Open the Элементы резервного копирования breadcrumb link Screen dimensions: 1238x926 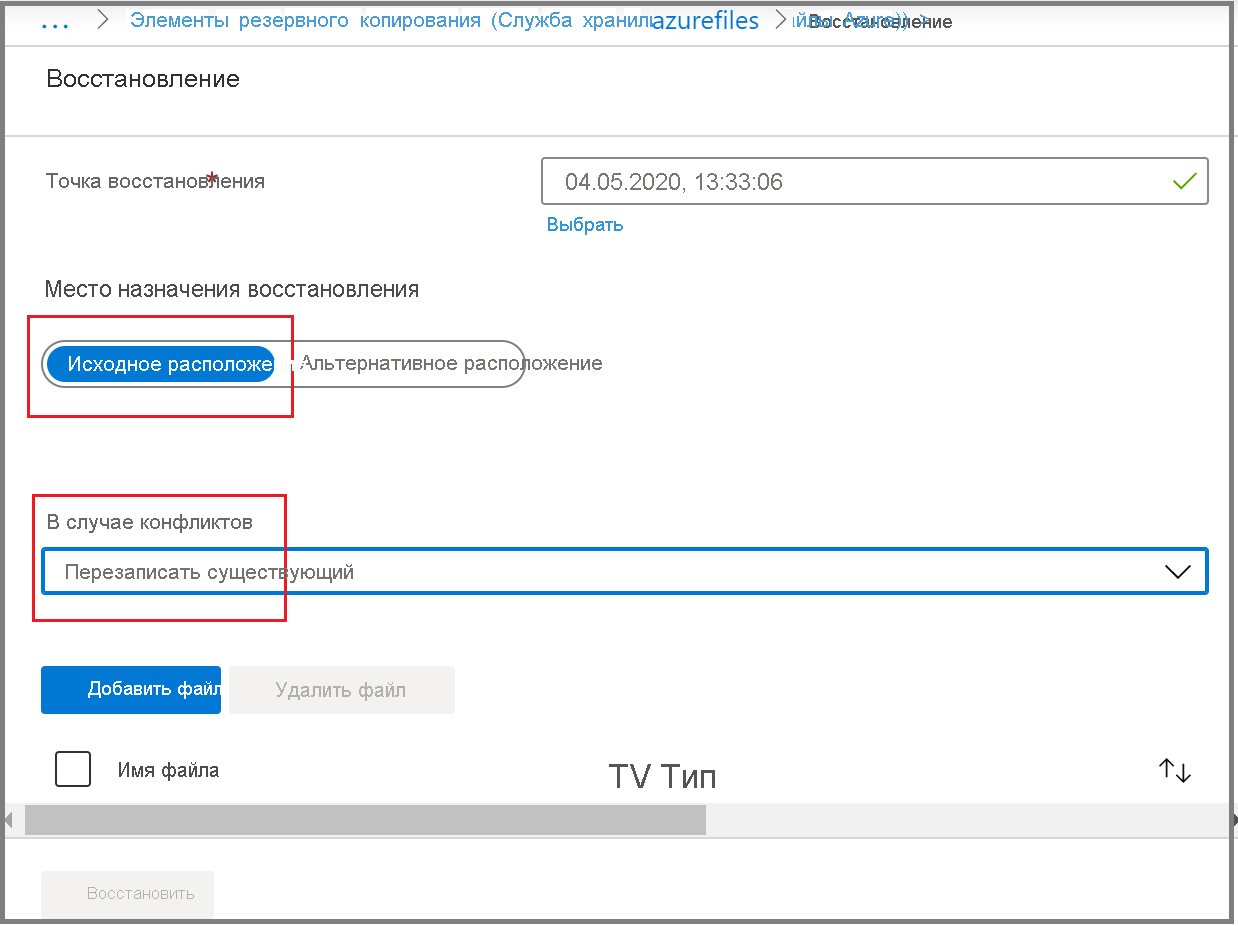point(390,20)
